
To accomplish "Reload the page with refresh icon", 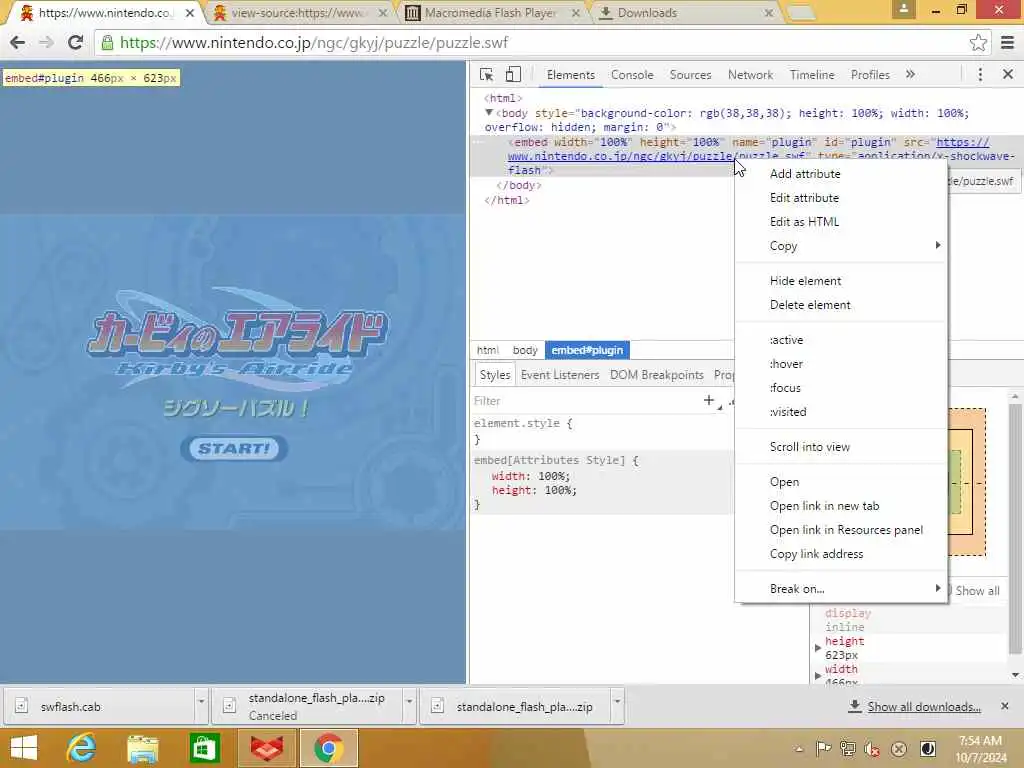I will click(75, 42).
